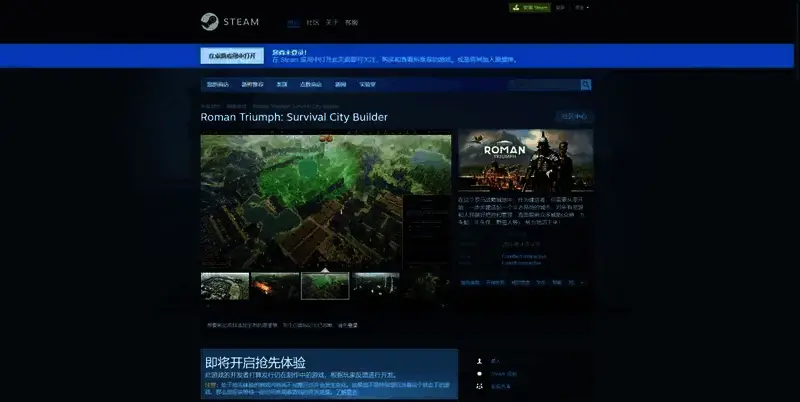Click the Steam achievements feature label

(504, 374)
